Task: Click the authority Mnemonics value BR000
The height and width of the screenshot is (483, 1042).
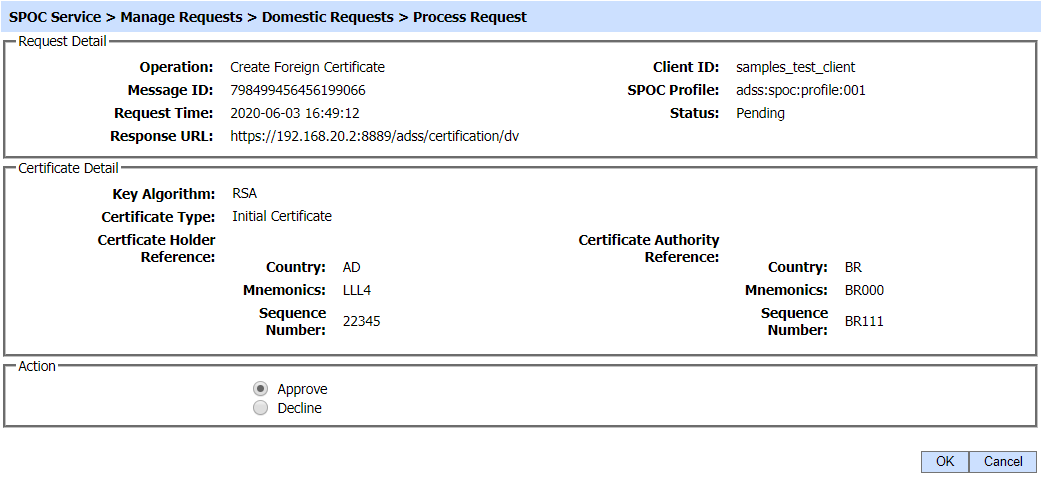Action: tap(864, 290)
